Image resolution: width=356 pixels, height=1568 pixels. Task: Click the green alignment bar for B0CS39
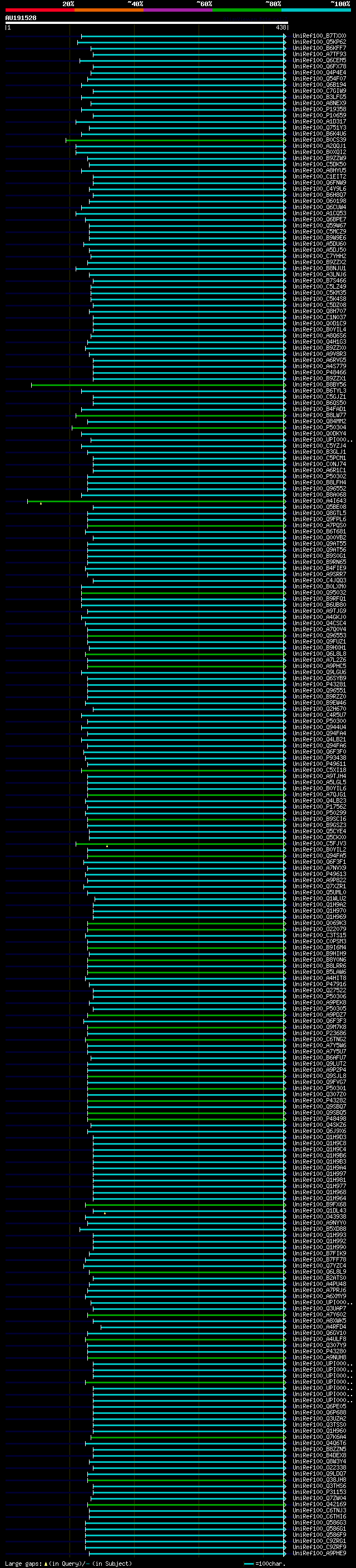coord(175,140)
